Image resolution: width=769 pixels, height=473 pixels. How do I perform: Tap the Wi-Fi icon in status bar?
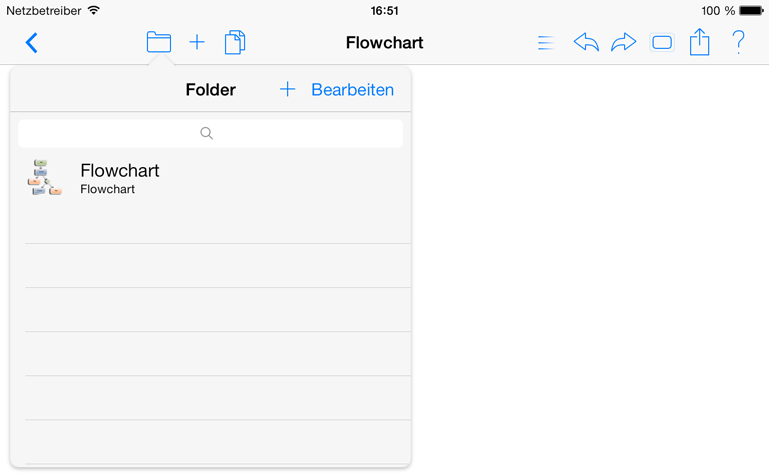click(94, 10)
